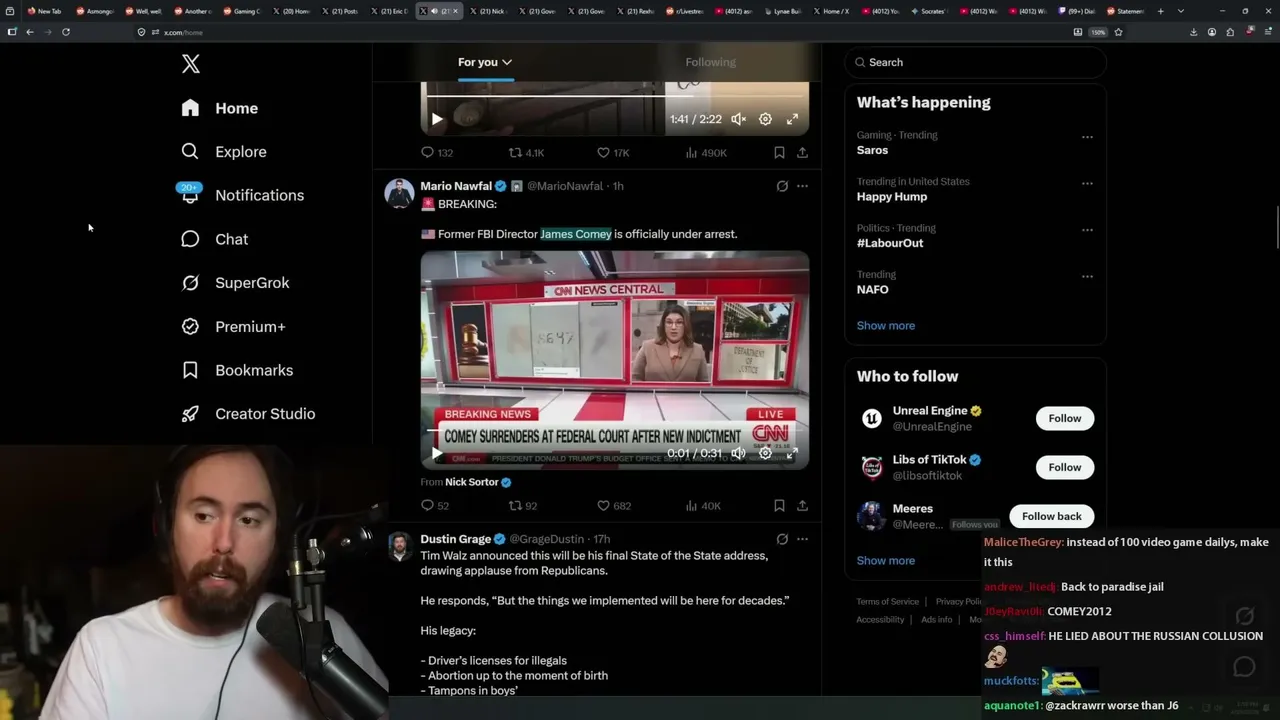
Task: Reload the page in the browser toolbar
Action: click(66, 32)
